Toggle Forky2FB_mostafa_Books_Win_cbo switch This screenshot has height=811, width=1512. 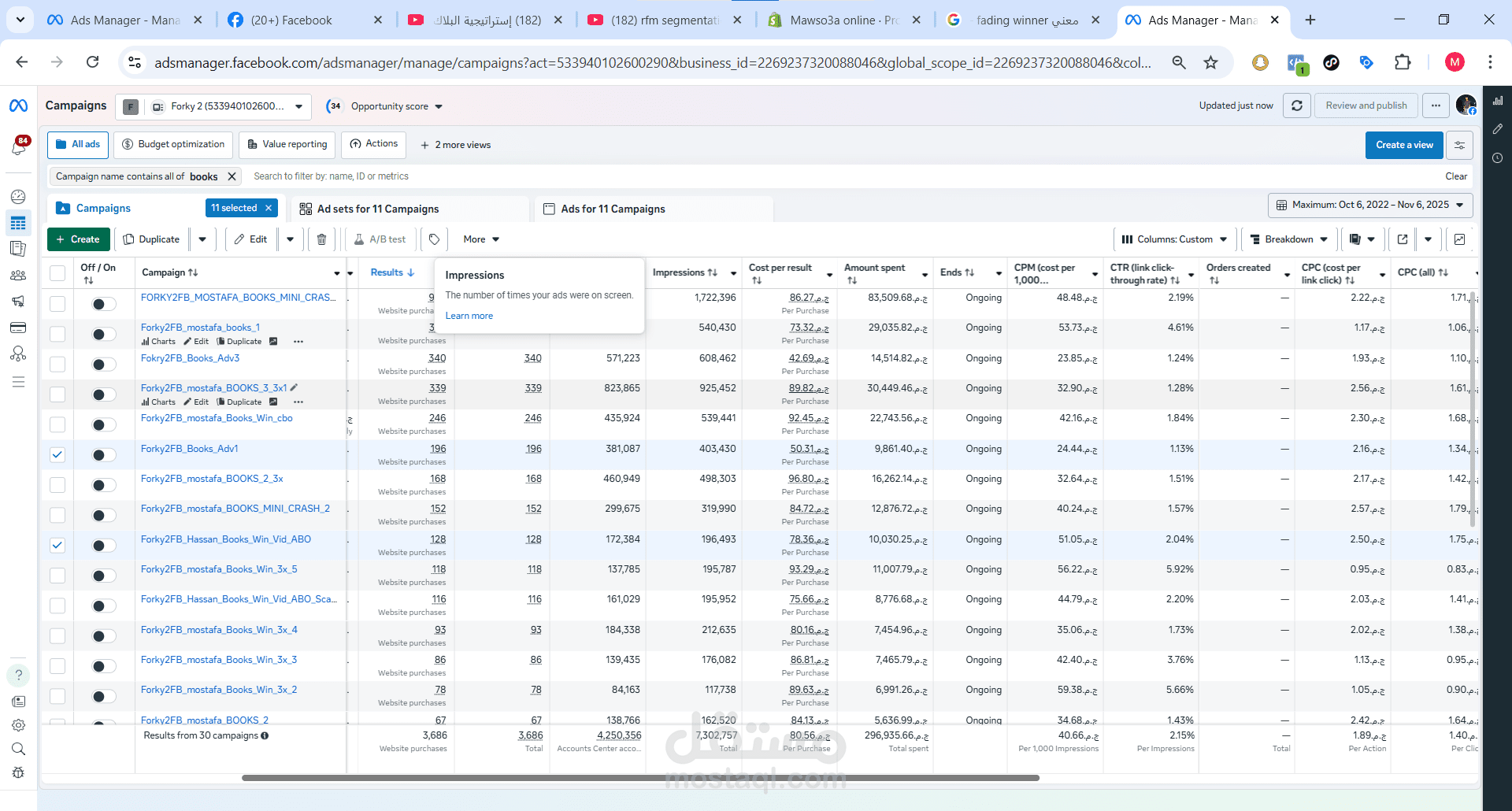click(103, 424)
